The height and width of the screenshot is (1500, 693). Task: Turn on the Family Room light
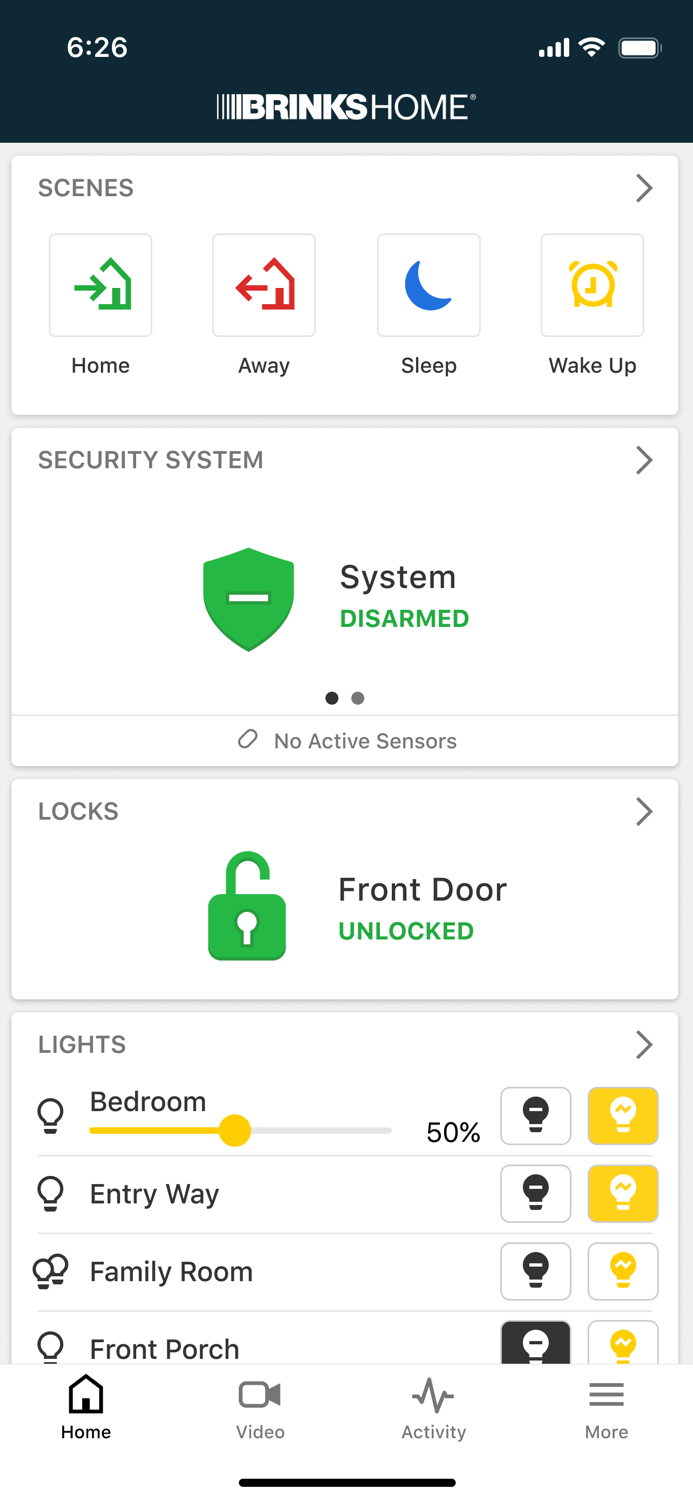click(x=623, y=1271)
